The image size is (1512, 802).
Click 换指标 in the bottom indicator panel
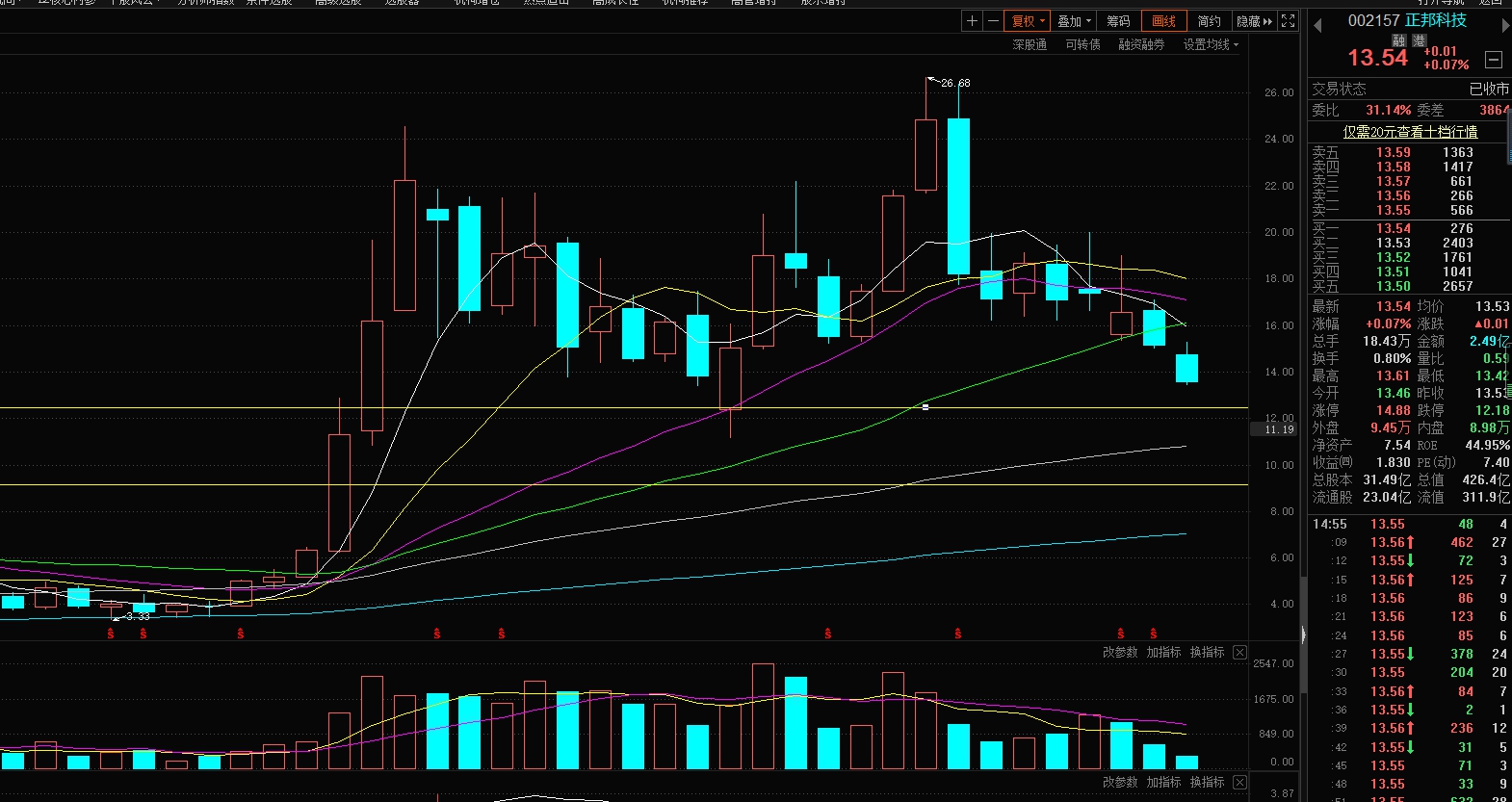point(1207,783)
